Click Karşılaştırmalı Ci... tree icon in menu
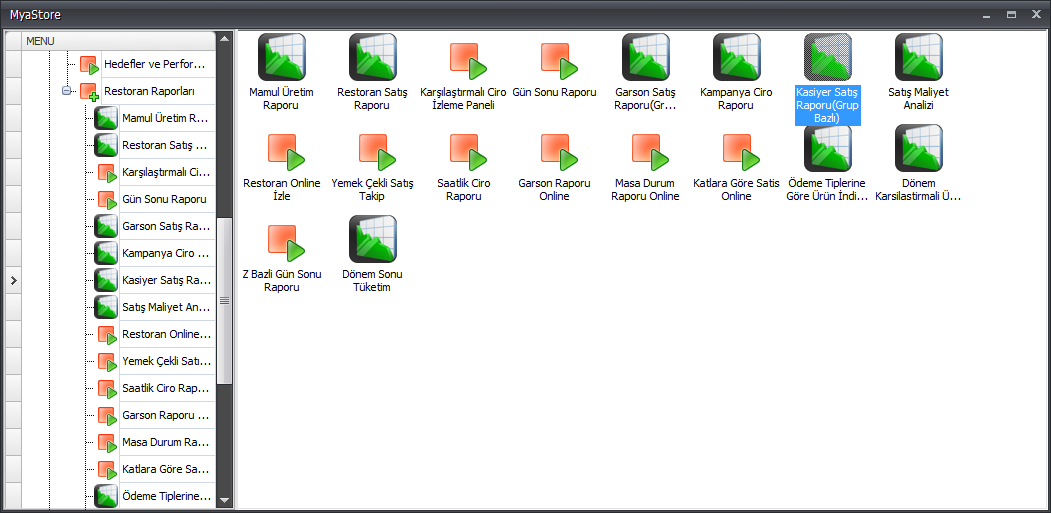Viewport: 1051px width, 513px height. (107, 172)
